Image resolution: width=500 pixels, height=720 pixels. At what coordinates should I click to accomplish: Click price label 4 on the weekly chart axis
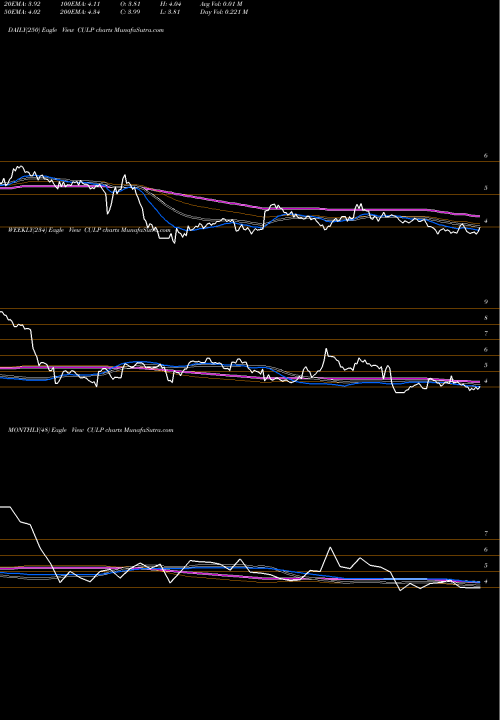point(486,381)
